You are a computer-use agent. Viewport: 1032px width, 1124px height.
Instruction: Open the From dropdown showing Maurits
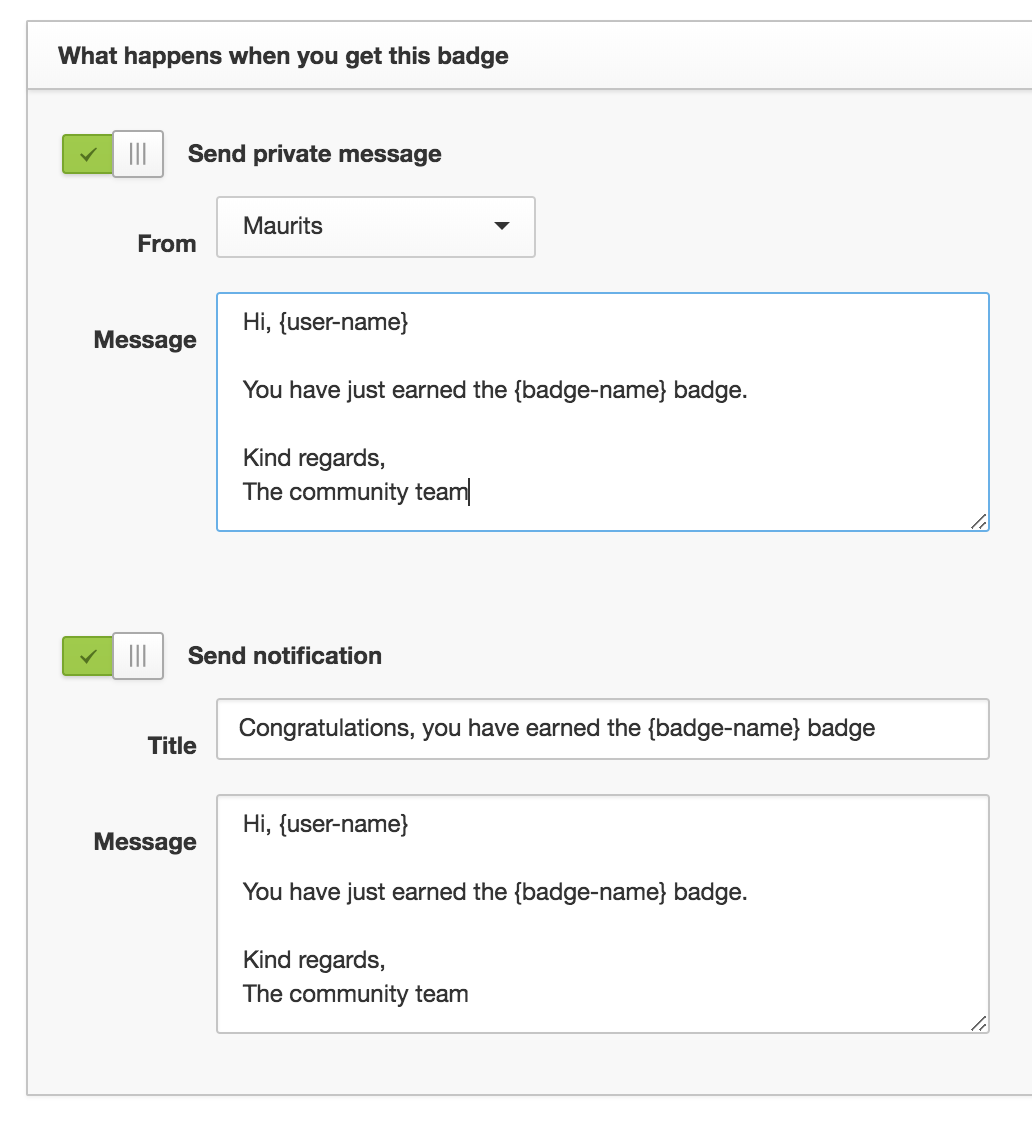[376, 227]
